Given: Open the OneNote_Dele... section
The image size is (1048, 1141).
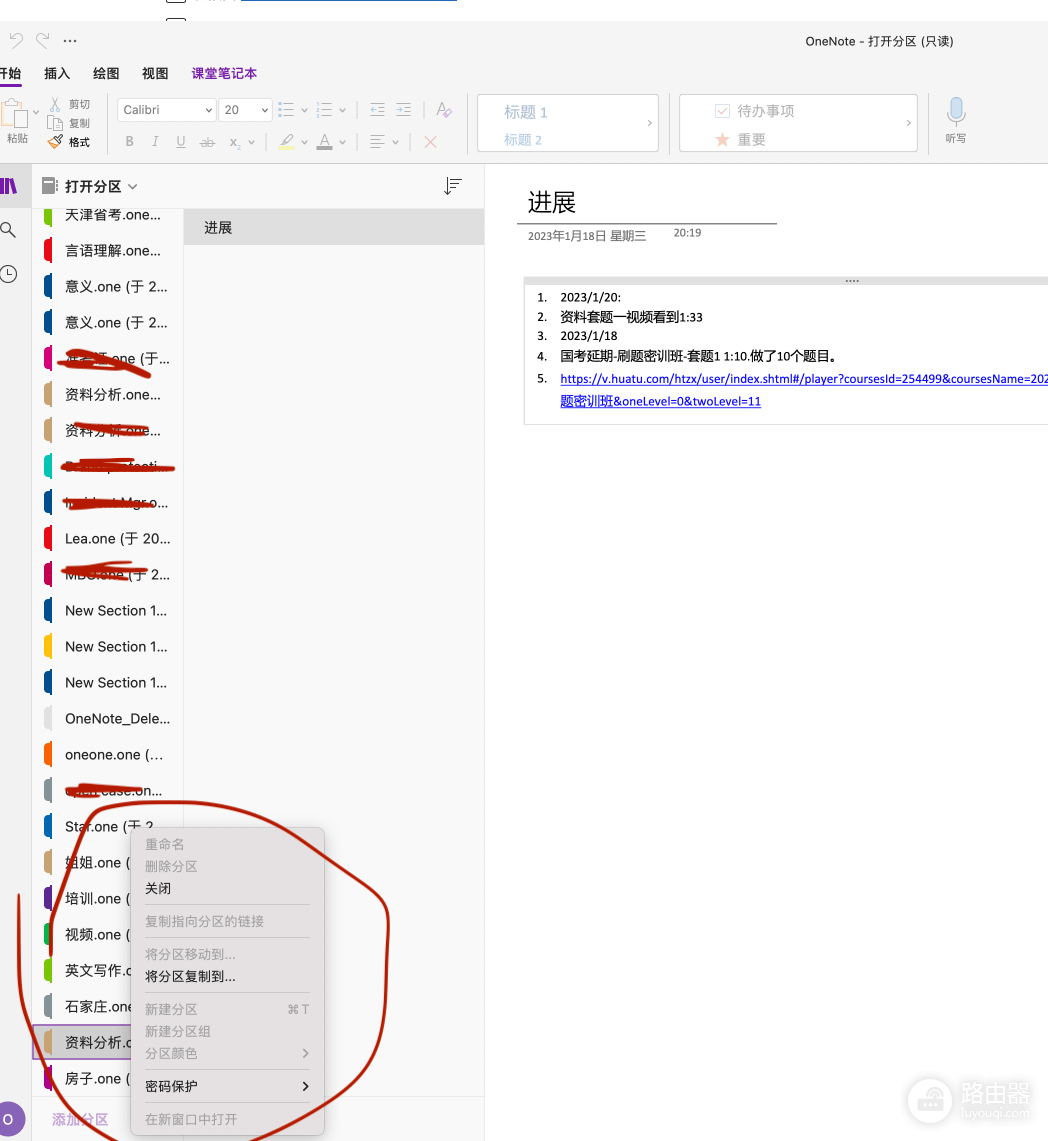Looking at the screenshot, I should pos(108,719).
